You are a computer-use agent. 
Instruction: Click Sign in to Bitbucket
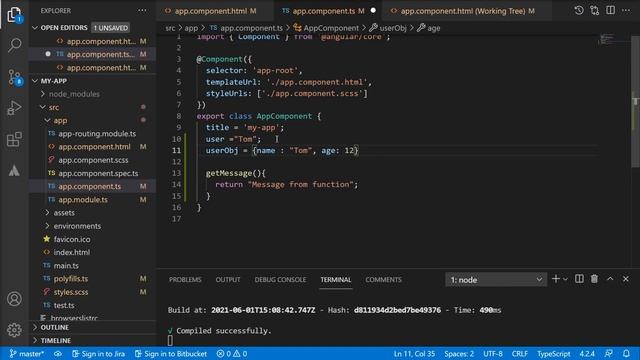point(171,353)
